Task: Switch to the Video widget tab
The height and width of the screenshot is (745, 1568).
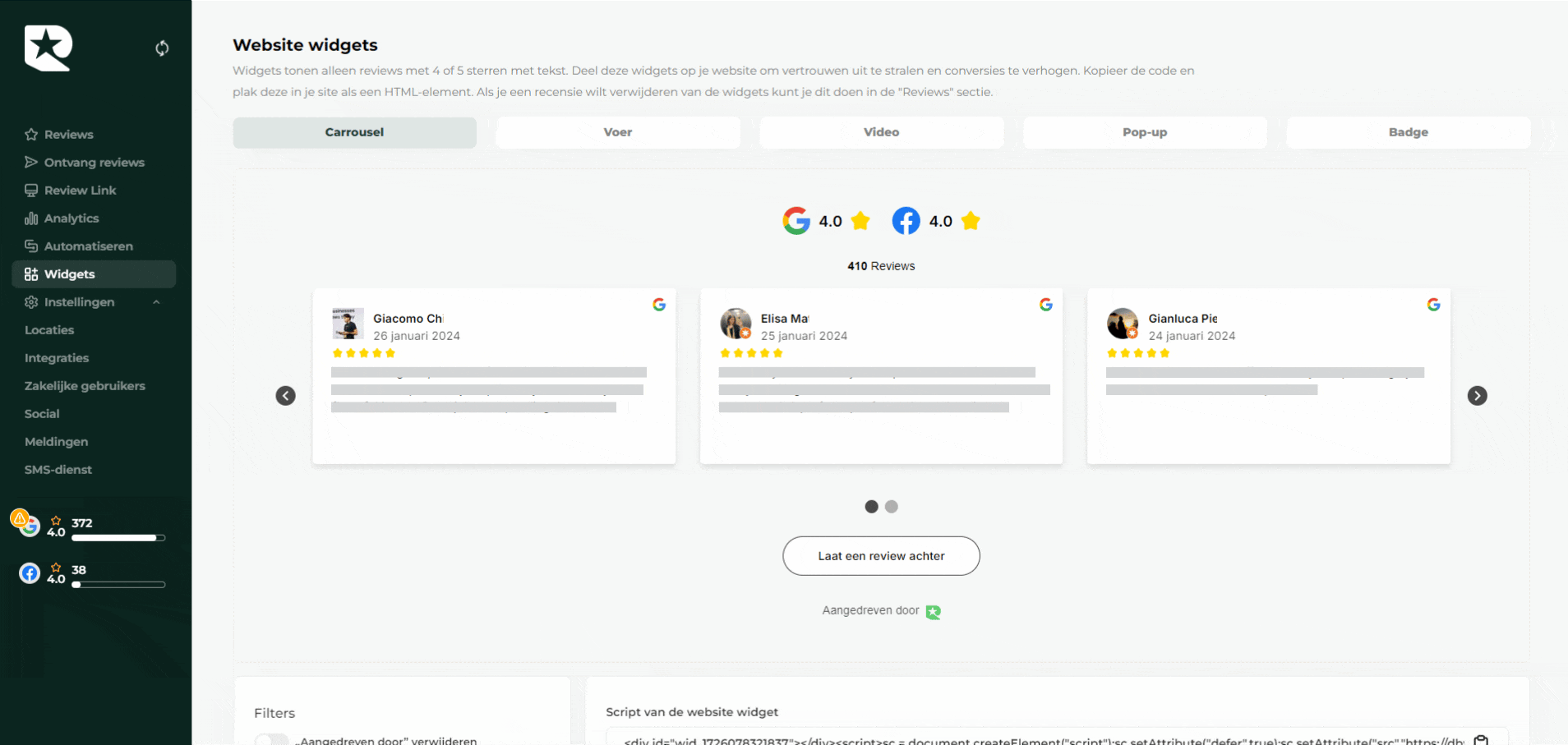Action: click(881, 132)
